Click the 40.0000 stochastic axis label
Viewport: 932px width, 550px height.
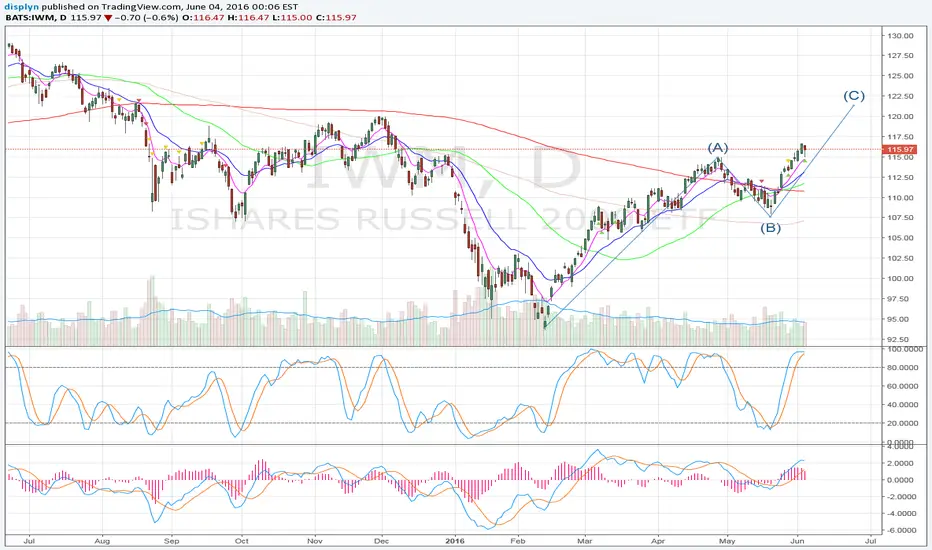tap(903, 405)
